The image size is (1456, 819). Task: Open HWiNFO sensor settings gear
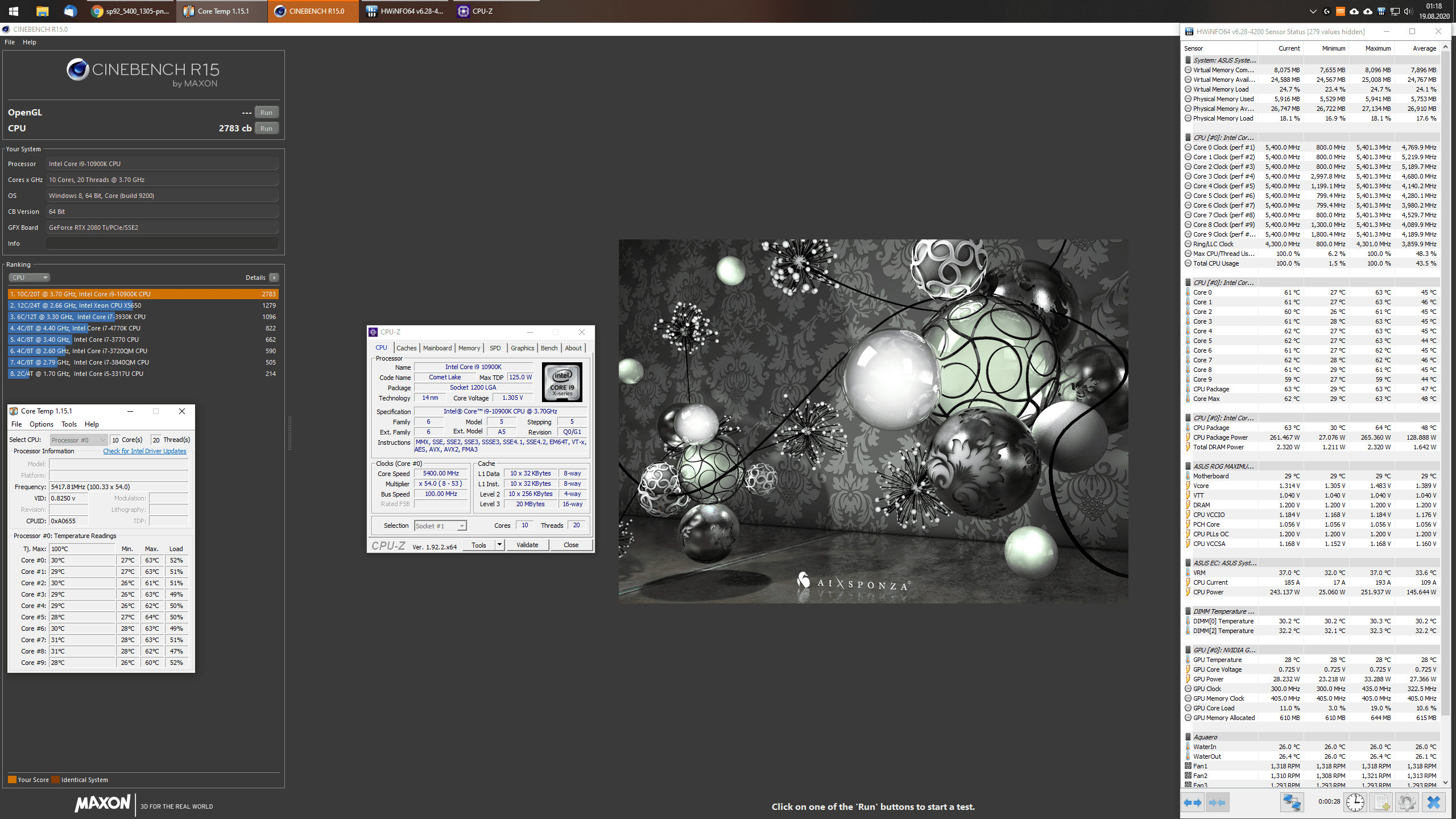pos(1407,803)
